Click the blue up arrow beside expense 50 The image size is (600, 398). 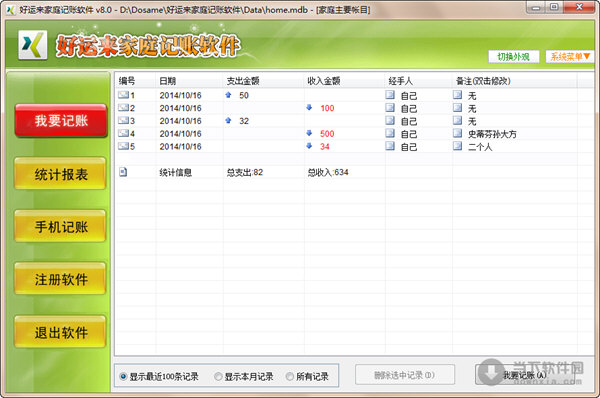point(228,95)
